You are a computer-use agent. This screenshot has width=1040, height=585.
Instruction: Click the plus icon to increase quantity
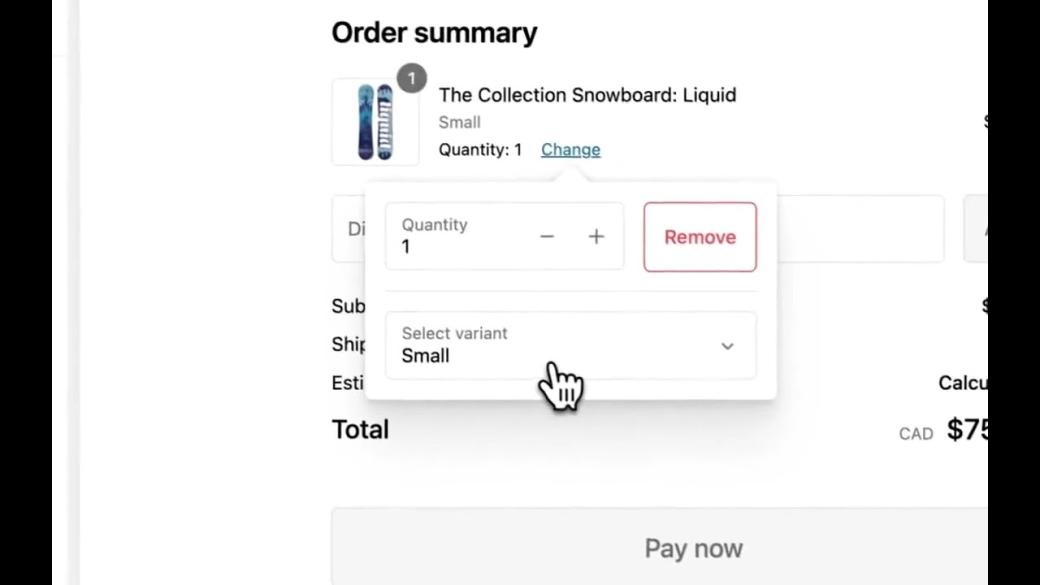coord(596,236)
